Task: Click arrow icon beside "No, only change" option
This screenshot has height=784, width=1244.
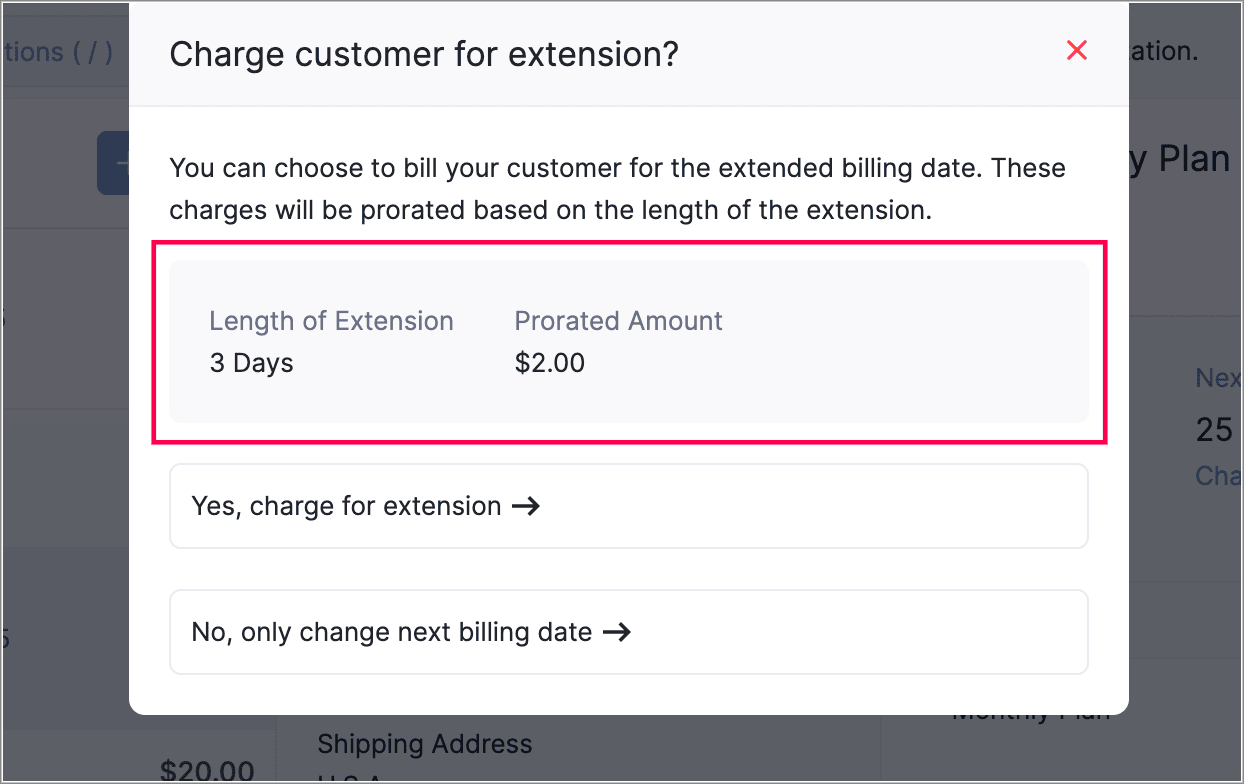Action: pyautogui.click(x=617, y=632)
